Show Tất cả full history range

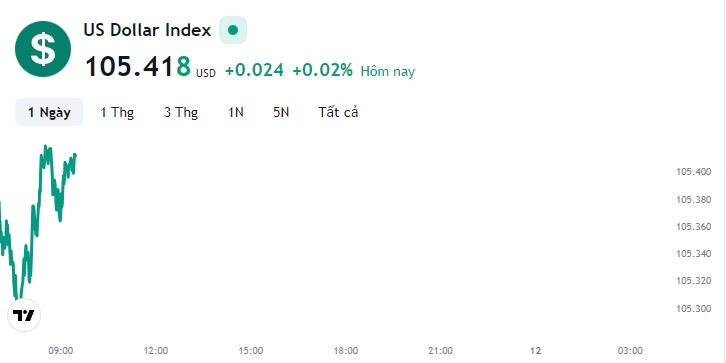pyautogui.click(x=338, y=112)
